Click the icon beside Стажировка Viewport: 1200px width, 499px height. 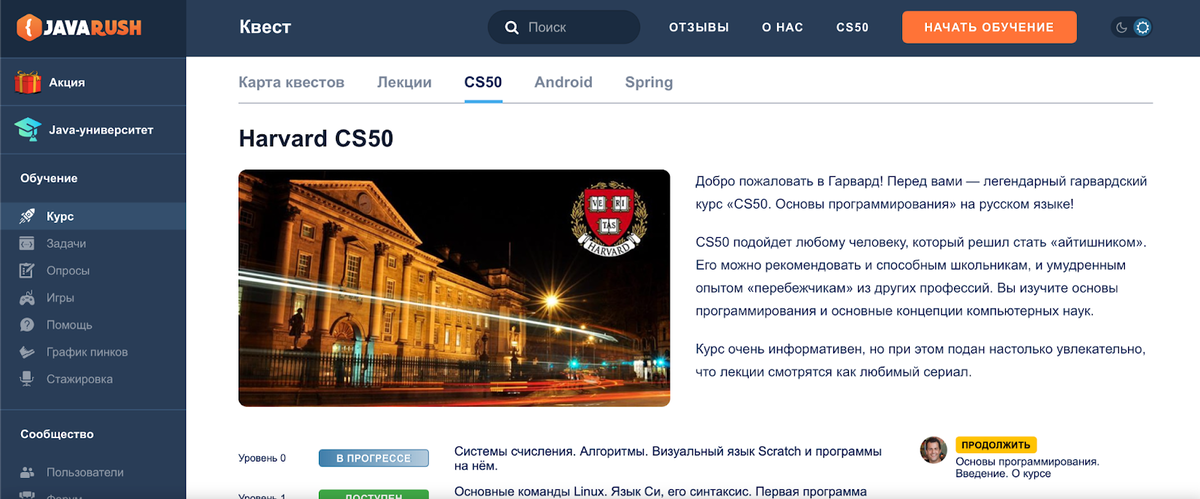click(27, 379)
